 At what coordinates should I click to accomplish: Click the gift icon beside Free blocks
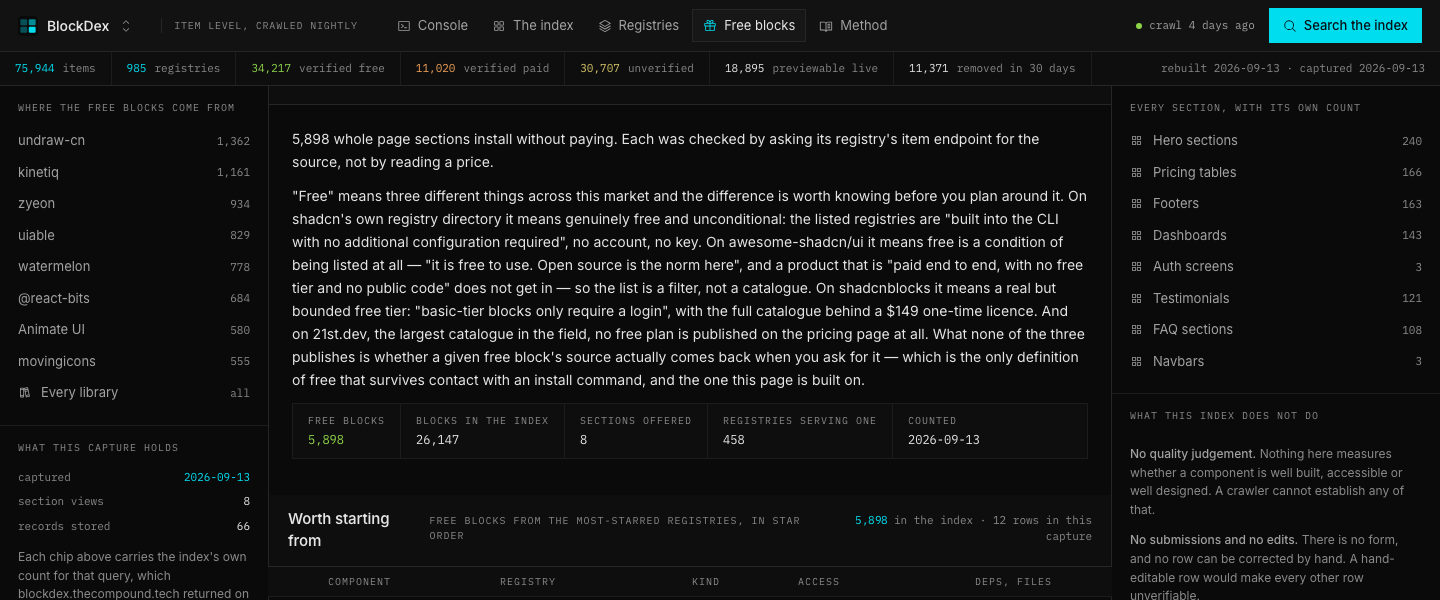709,26
